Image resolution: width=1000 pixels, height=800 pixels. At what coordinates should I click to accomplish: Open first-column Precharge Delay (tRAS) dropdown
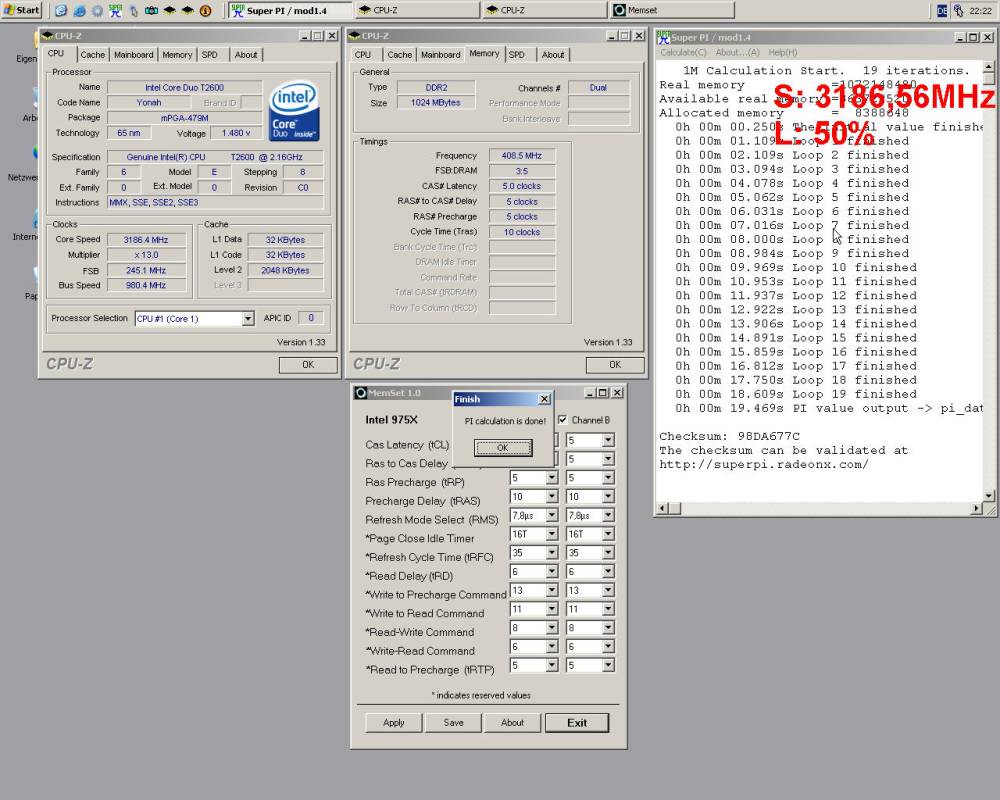click(x=552, y=496)
